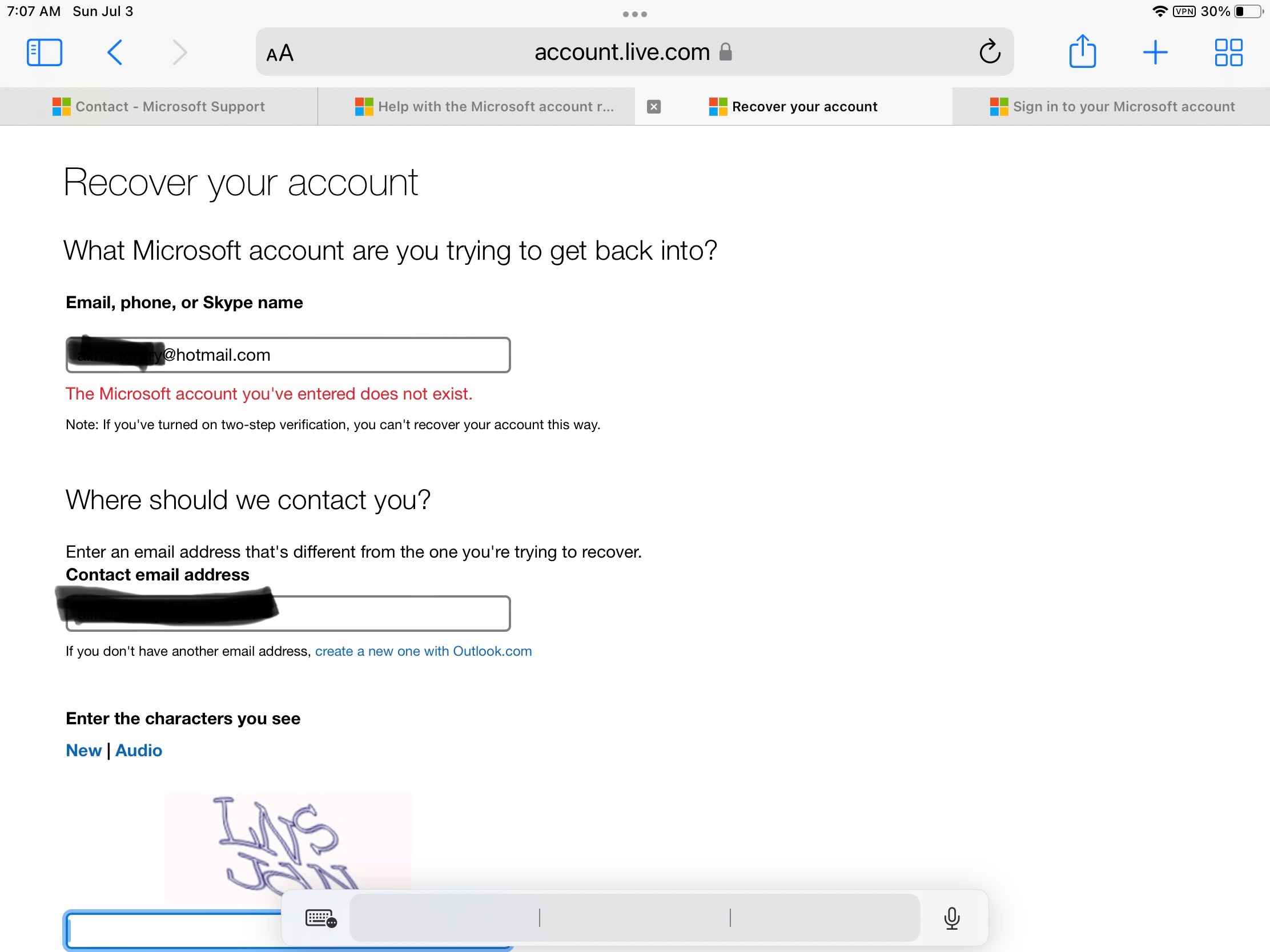The height and width of the screenshot is (952, 1270).
Task: Tap the Where should we contact you heading
Action: click(247, 500)
